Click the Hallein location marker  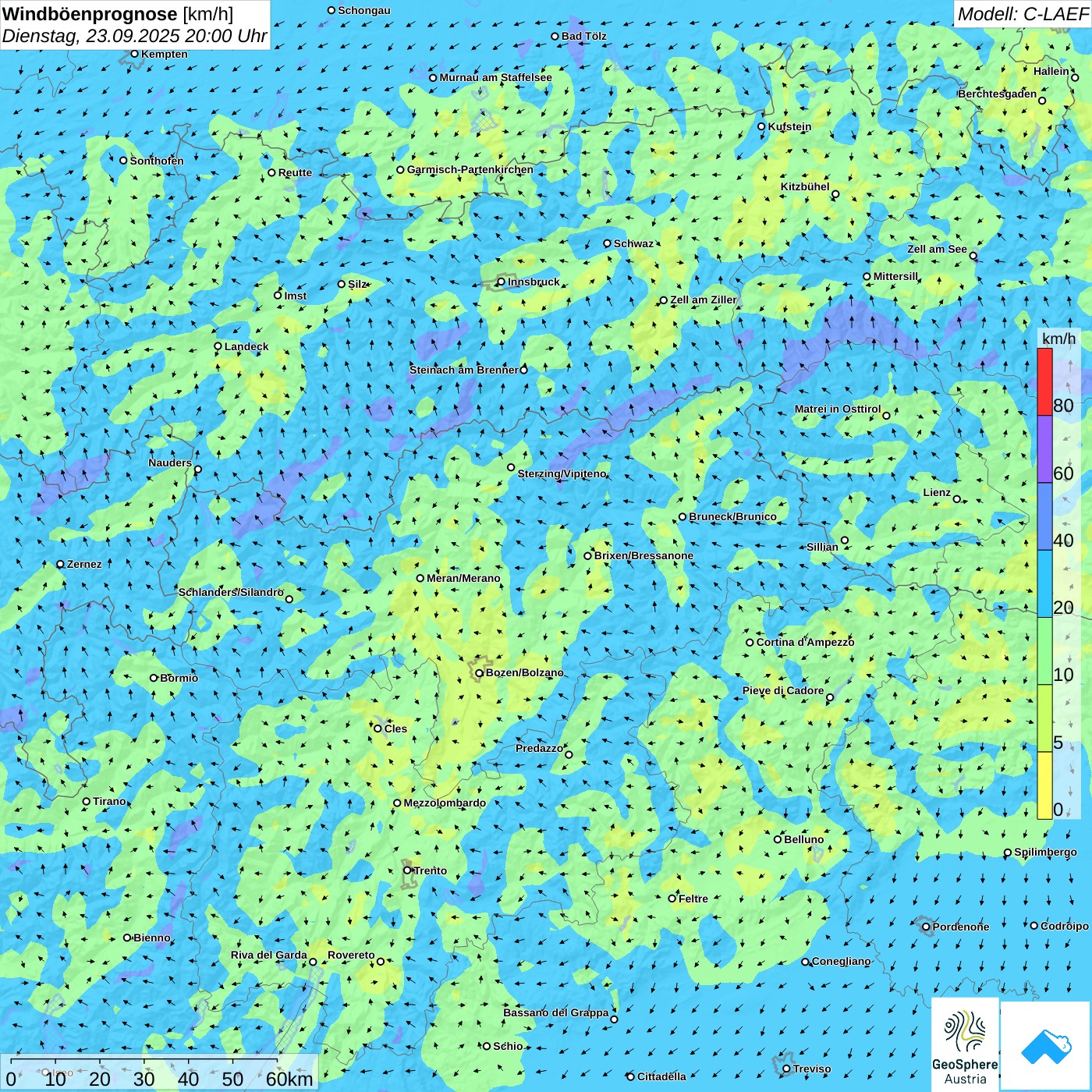click(x=1075, y=77)
